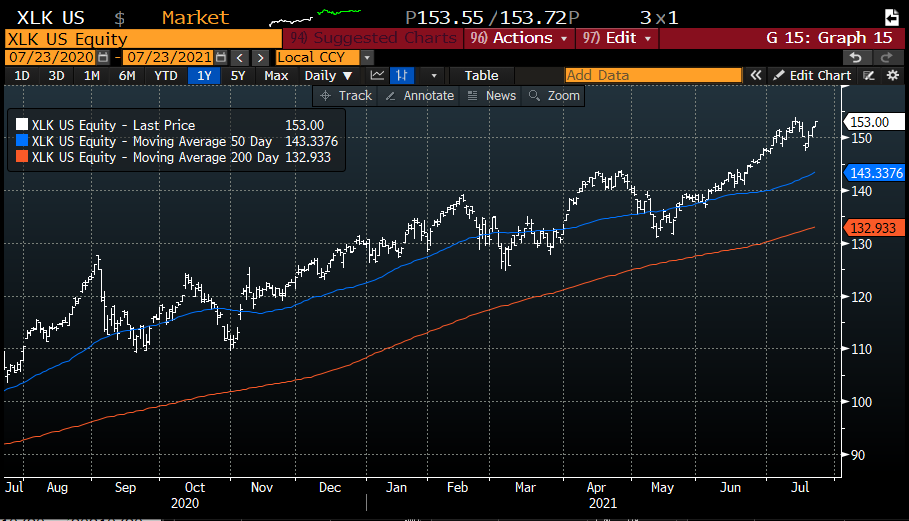Screen dimensions: 909x521
Task: Open the end date calendar picker
Action: tap(221, 57)
